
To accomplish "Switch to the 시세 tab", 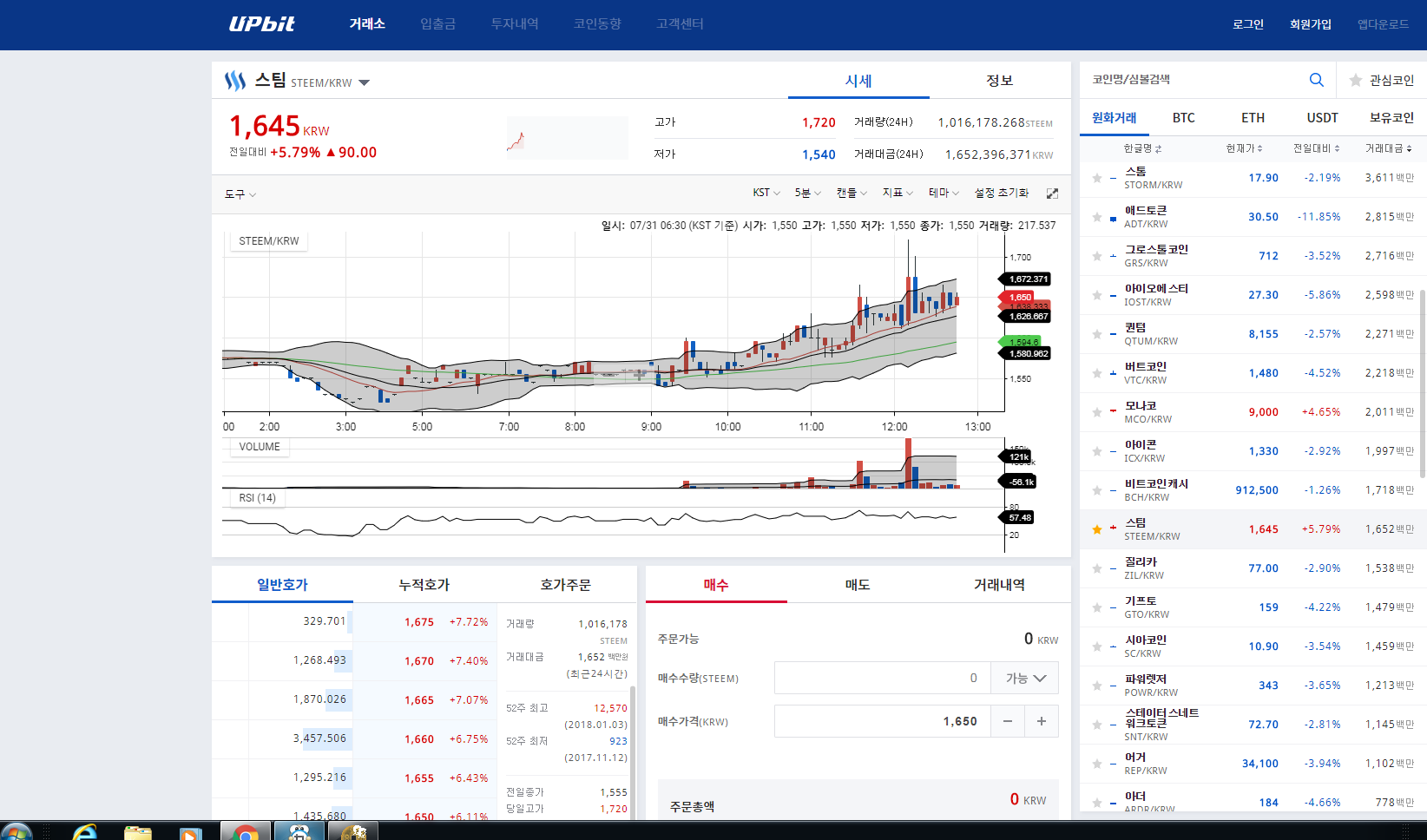I will pos(858,81).
